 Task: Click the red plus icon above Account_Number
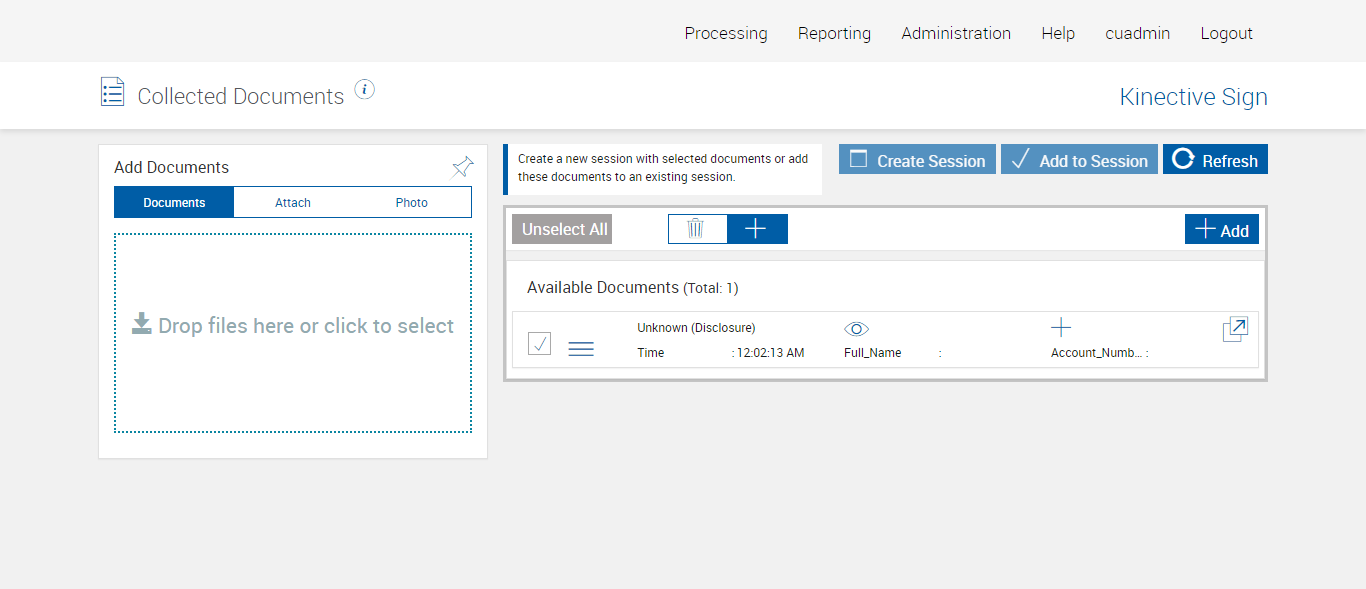(1061, 327)
